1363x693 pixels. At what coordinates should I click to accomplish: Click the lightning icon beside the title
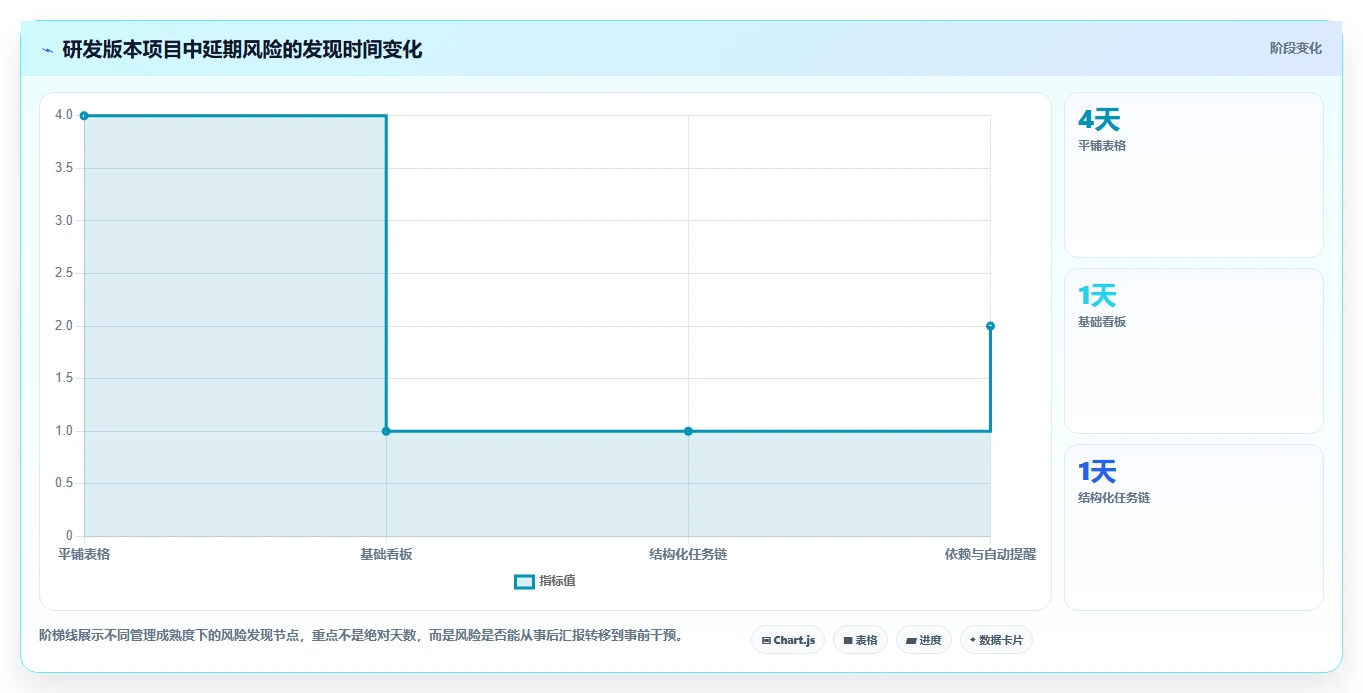47,50
